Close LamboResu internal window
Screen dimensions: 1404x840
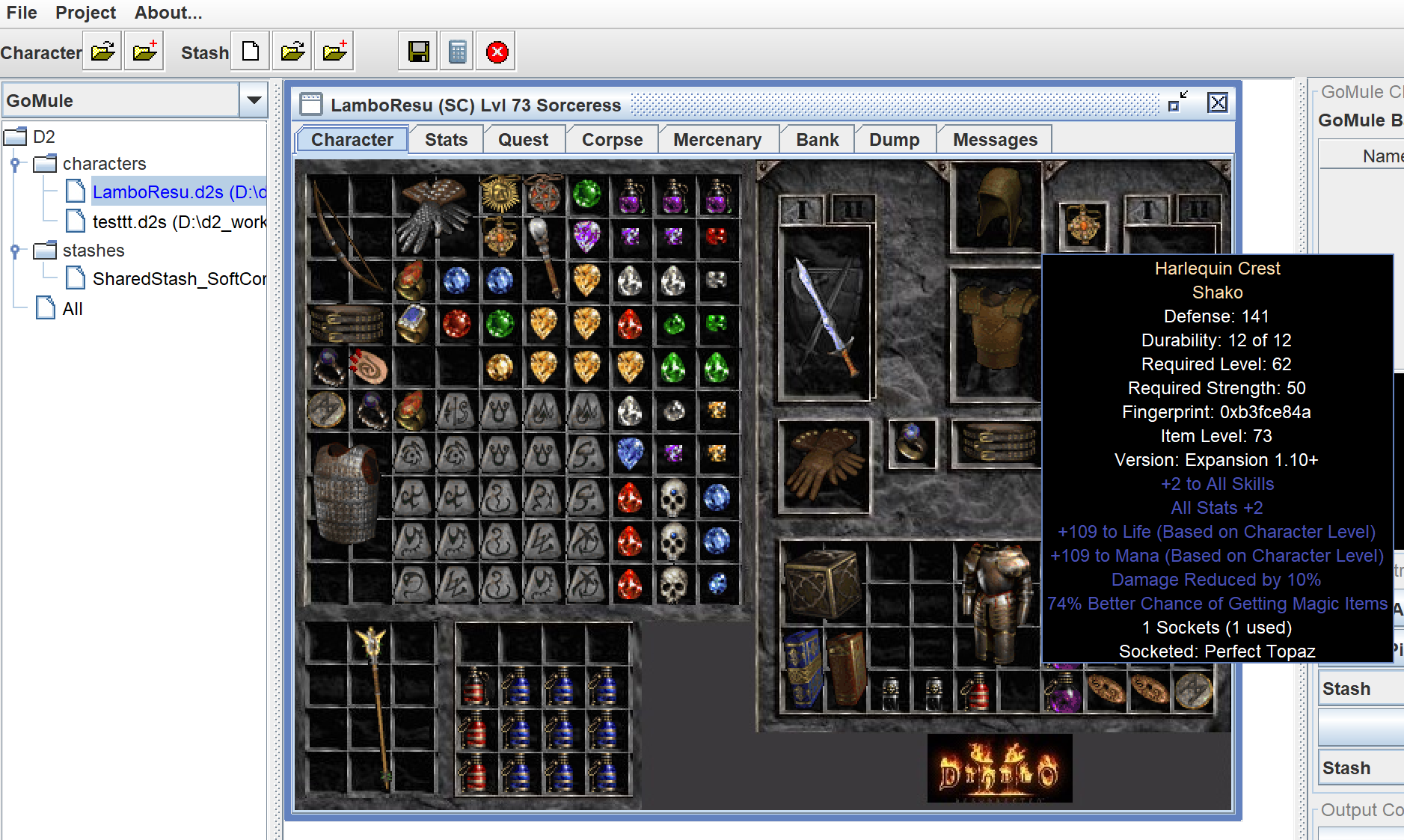pyautogui.click(x=1218, y=102)
